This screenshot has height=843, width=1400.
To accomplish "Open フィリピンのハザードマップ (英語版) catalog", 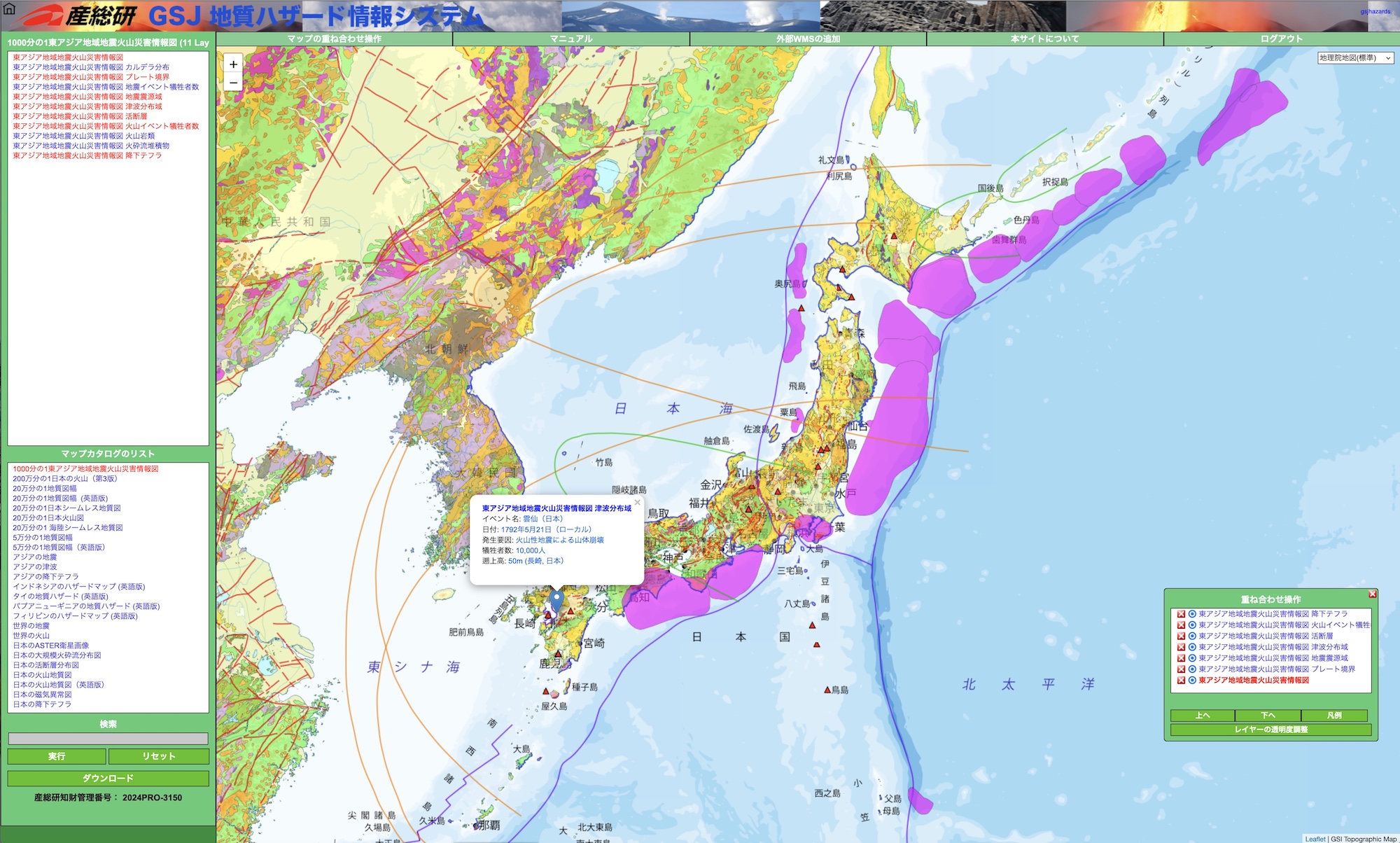I will (76, 616).
